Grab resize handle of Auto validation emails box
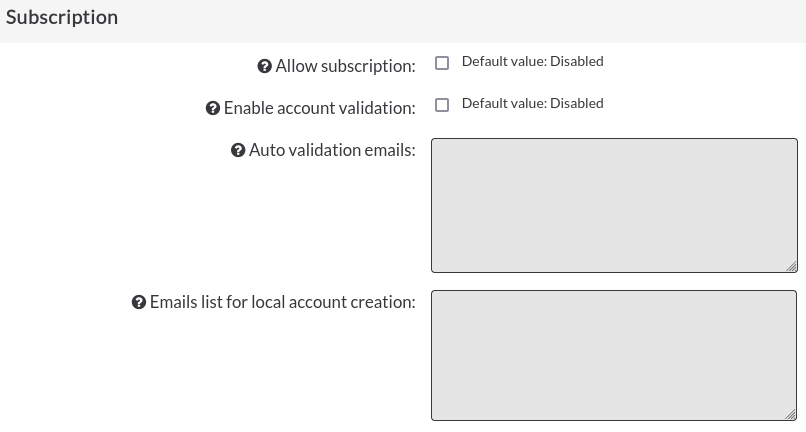Viewport: 806px width, 432px height. pos(792,266)
